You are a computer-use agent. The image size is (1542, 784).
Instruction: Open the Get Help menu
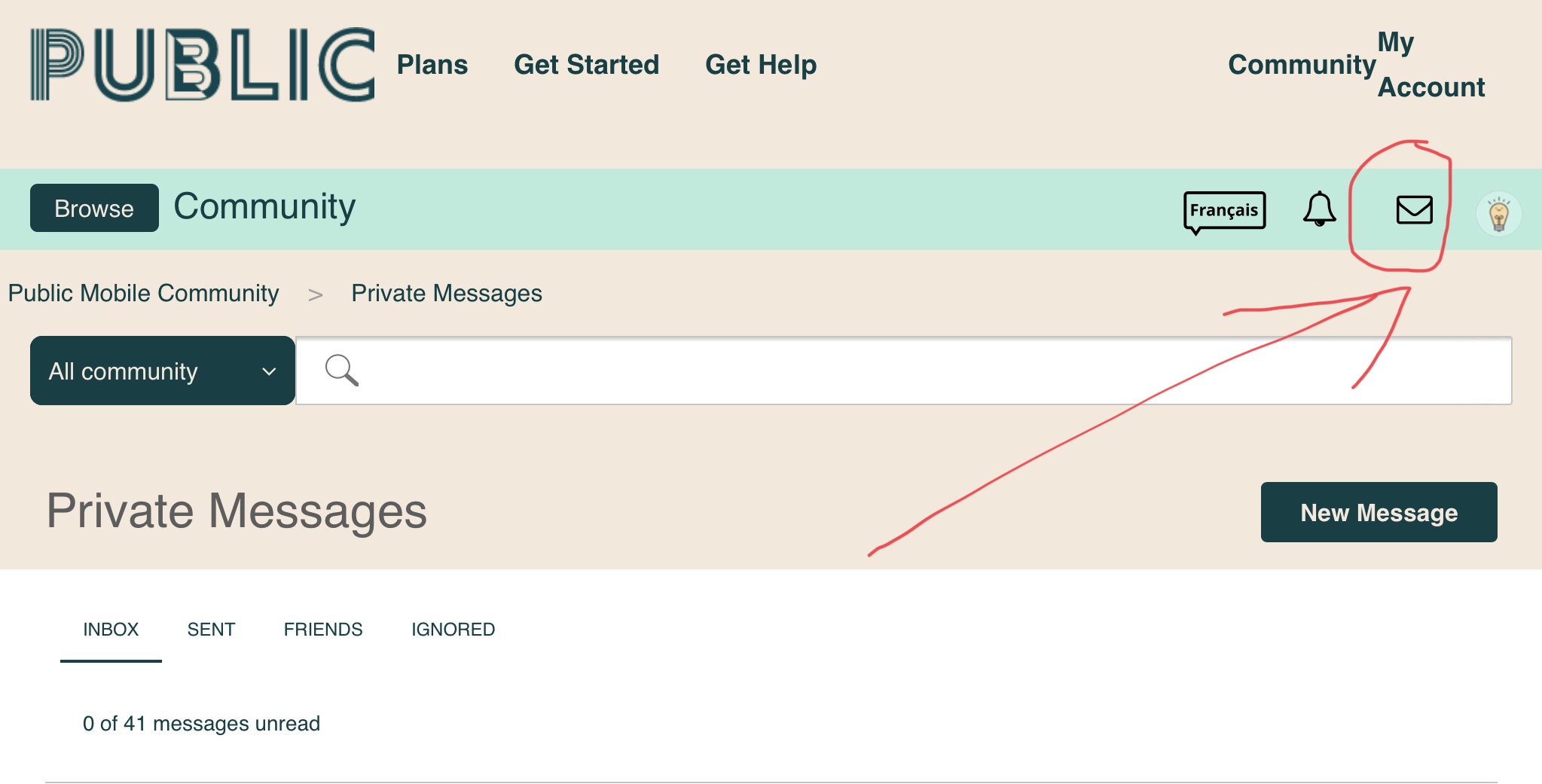tap(761, 65)
